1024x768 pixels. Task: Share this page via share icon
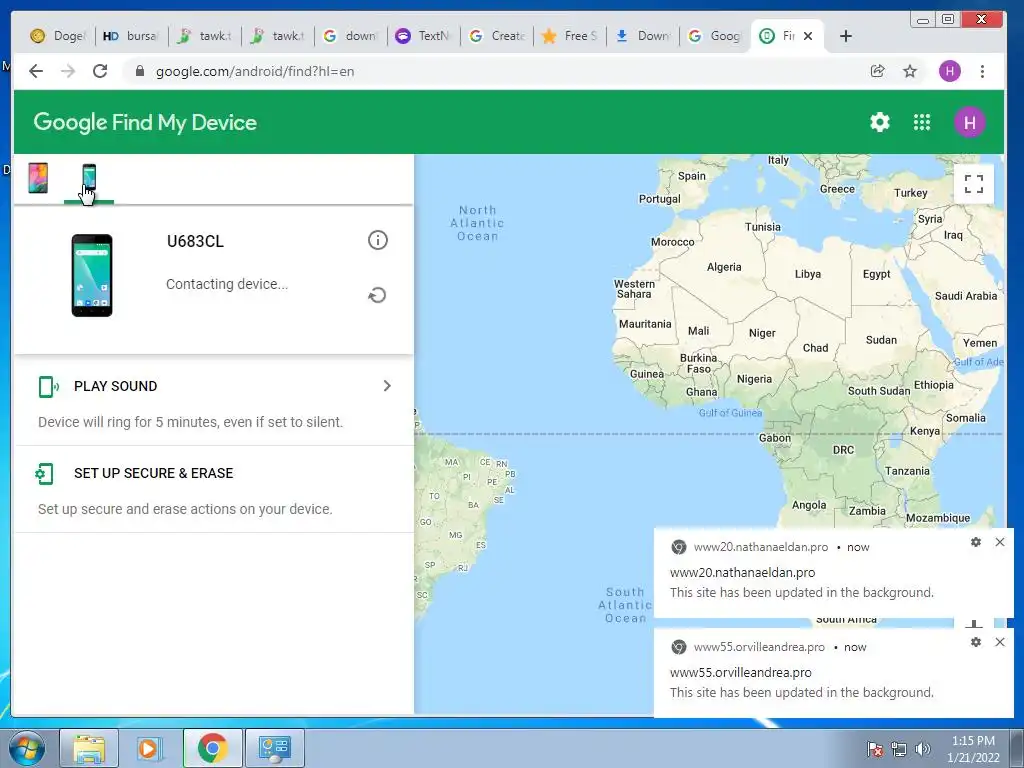[x=878, y=71]
